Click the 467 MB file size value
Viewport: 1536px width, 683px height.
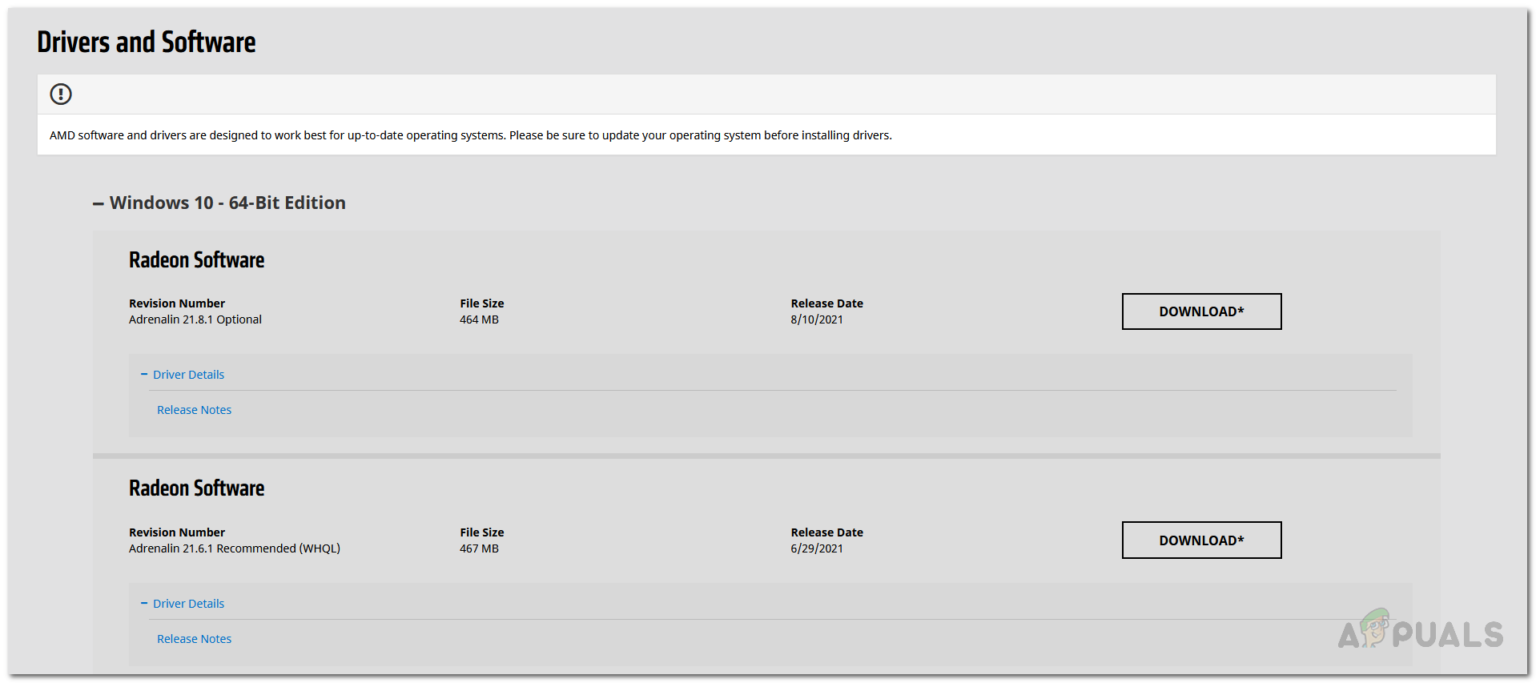point(481,548)
